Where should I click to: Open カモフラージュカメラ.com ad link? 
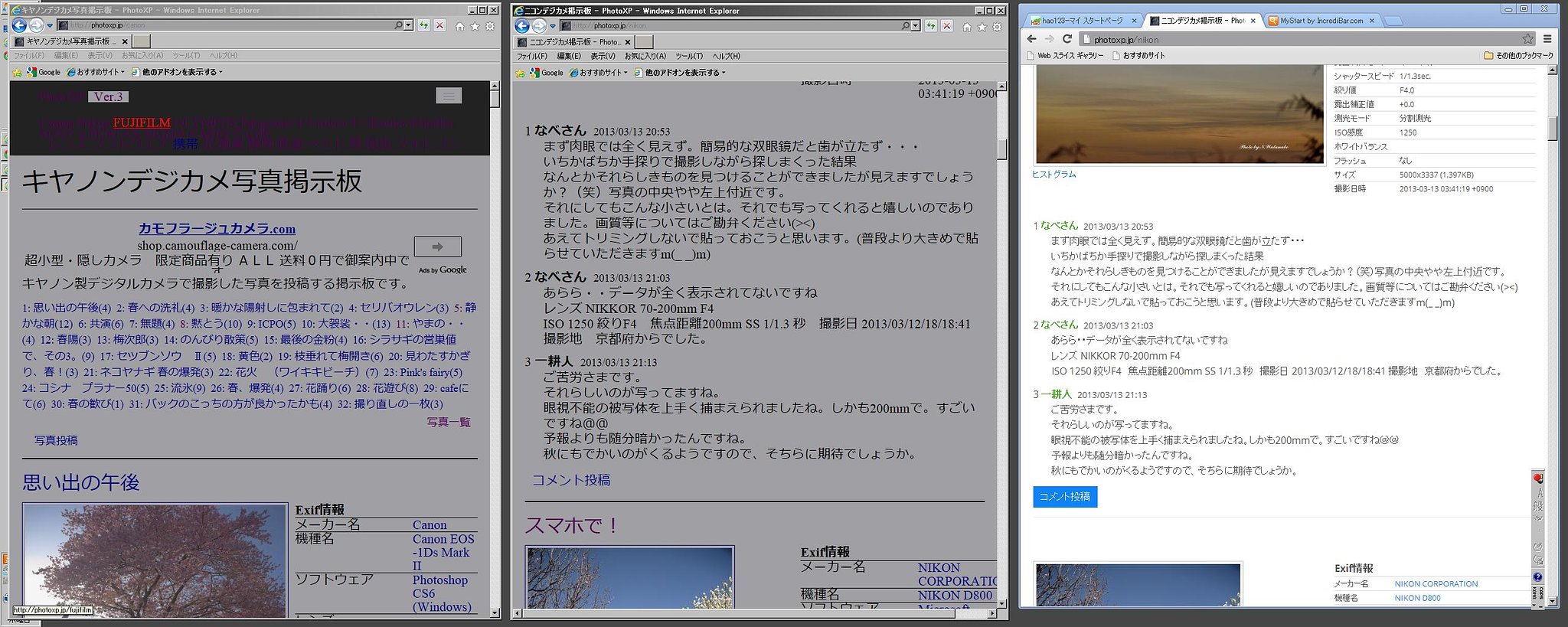(217, 228)
